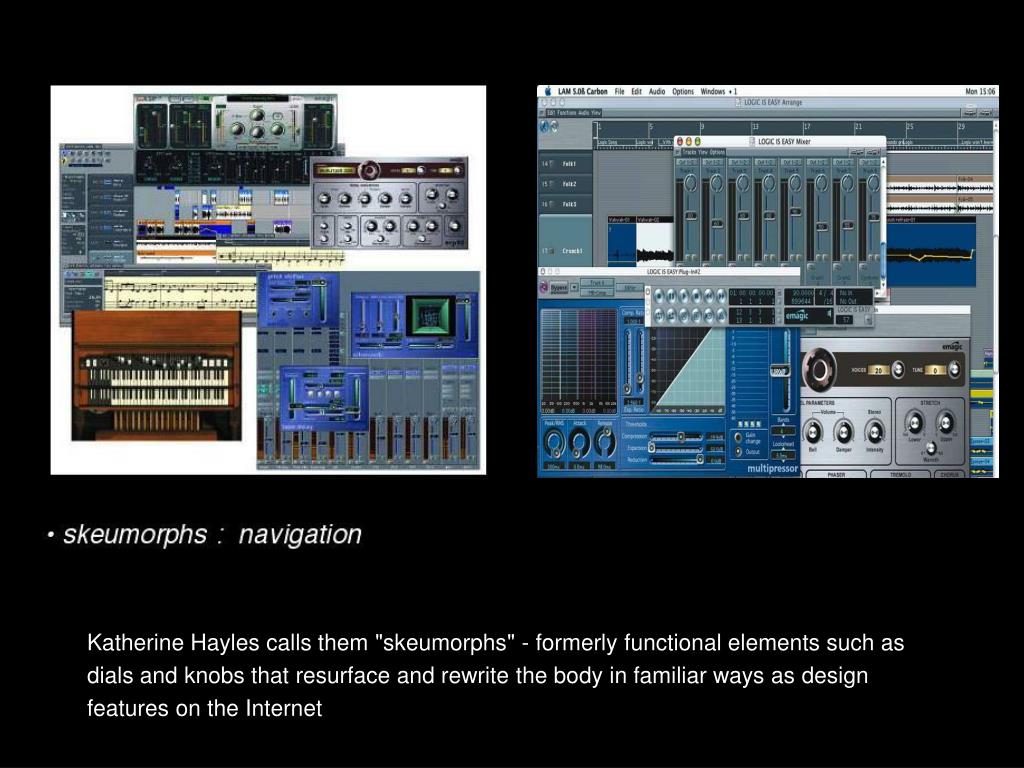Click the first channel pan knob in Mixer

(x=688, y=184)
